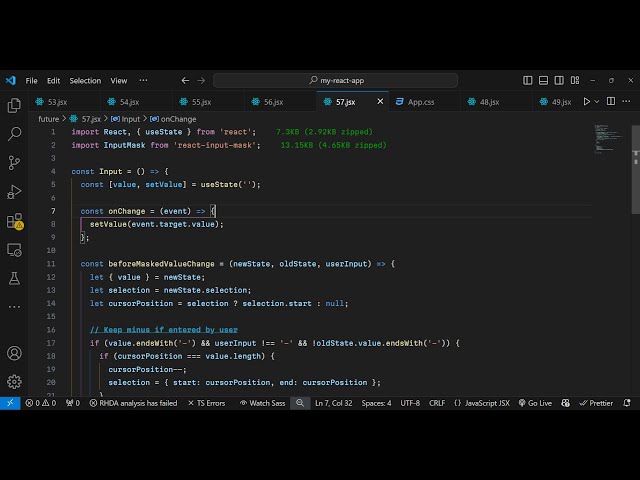The image size is (640, 480).
Task: Switch to the App.css tab
Action: 420,101
